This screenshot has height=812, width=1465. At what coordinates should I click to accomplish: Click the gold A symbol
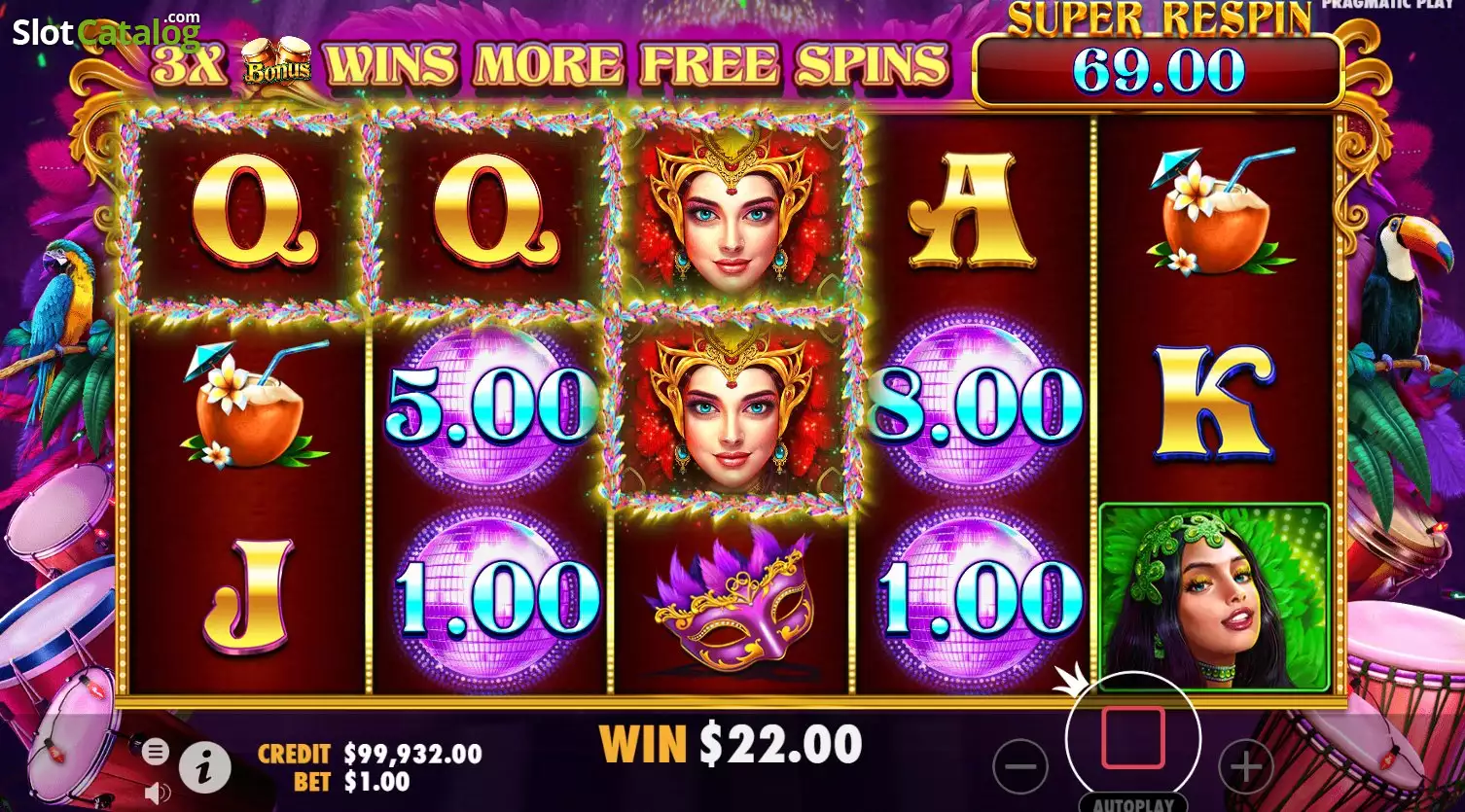[x=973, y=211]
